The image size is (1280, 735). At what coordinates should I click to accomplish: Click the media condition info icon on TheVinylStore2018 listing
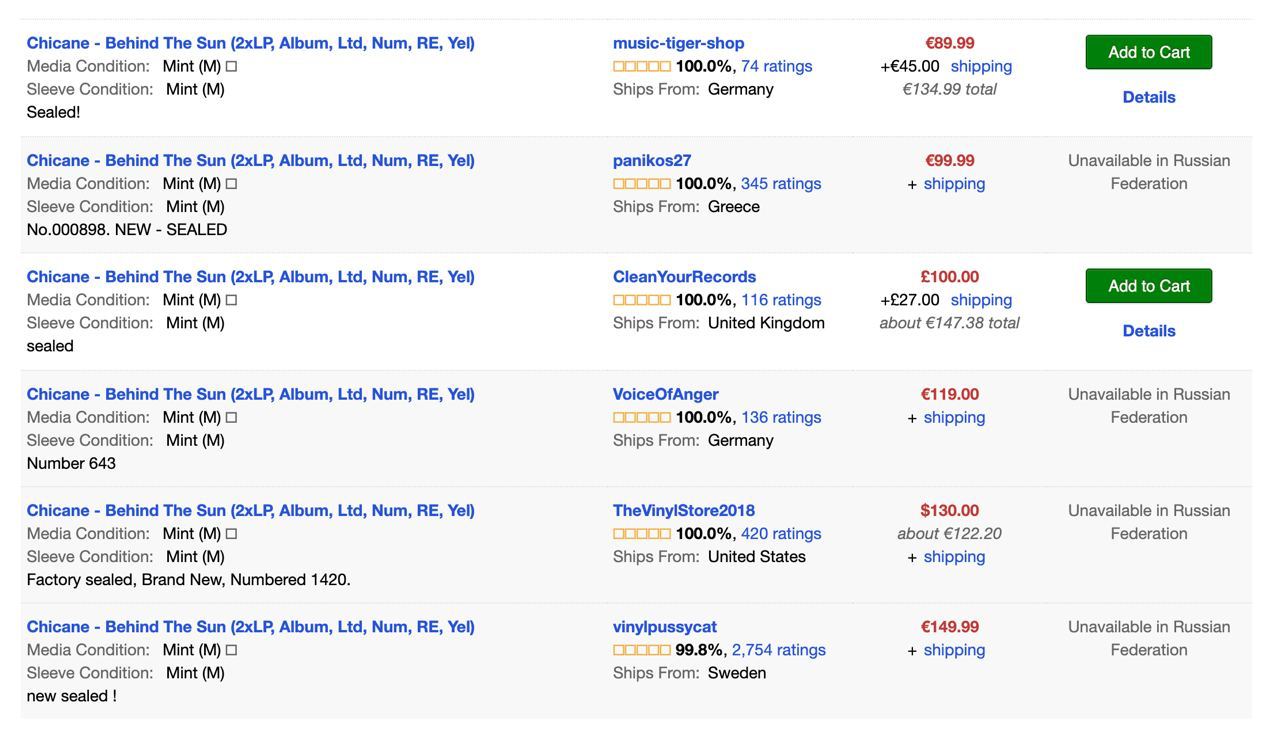[231, 534]
